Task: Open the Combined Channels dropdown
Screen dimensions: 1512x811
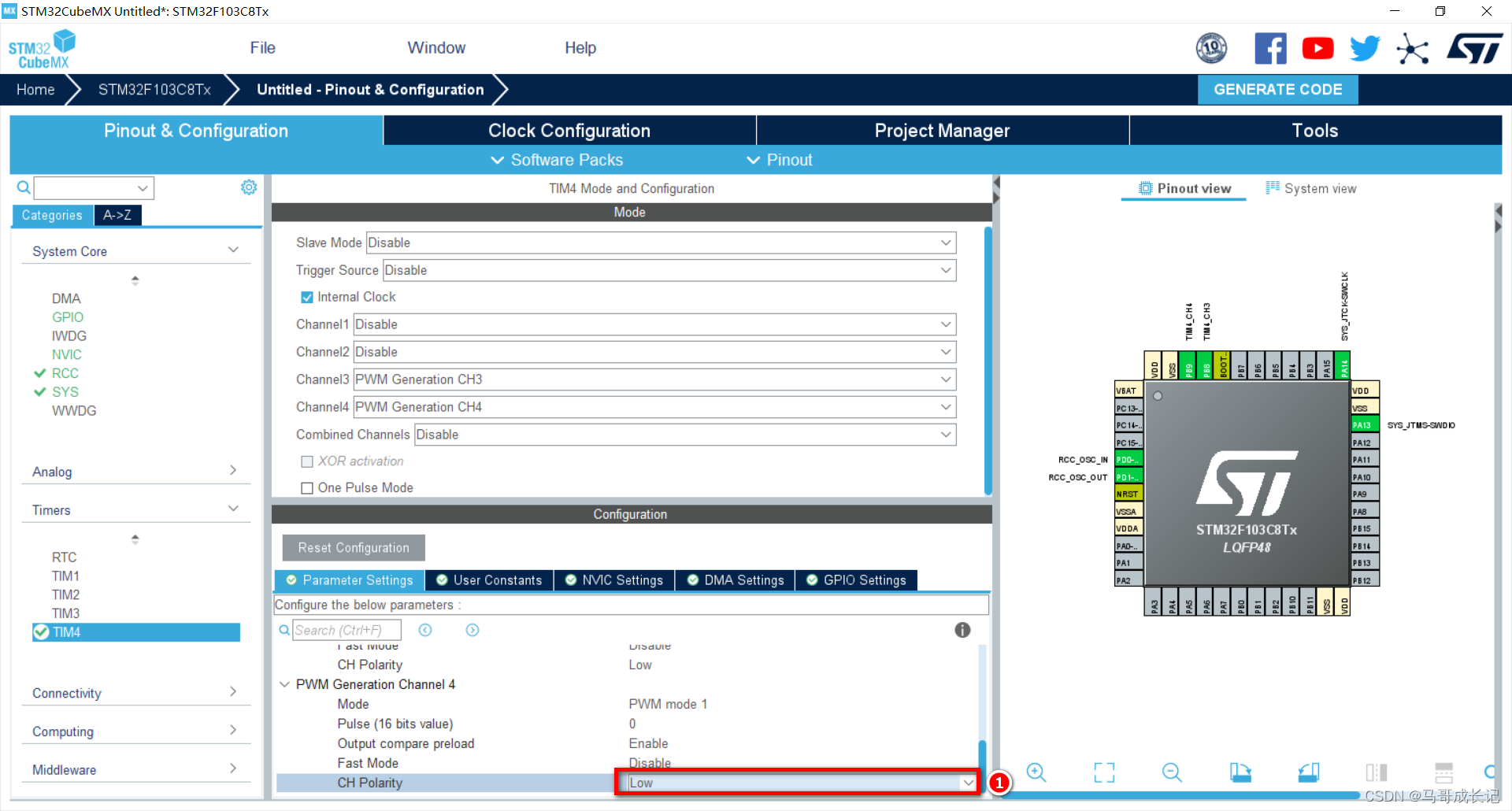Action: (x=685, y=435)
